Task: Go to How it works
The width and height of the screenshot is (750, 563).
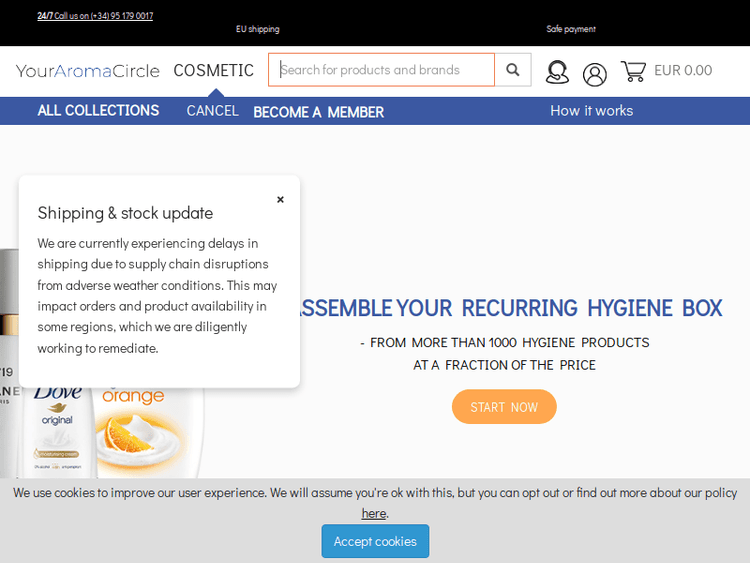Action: click(591, 111)
